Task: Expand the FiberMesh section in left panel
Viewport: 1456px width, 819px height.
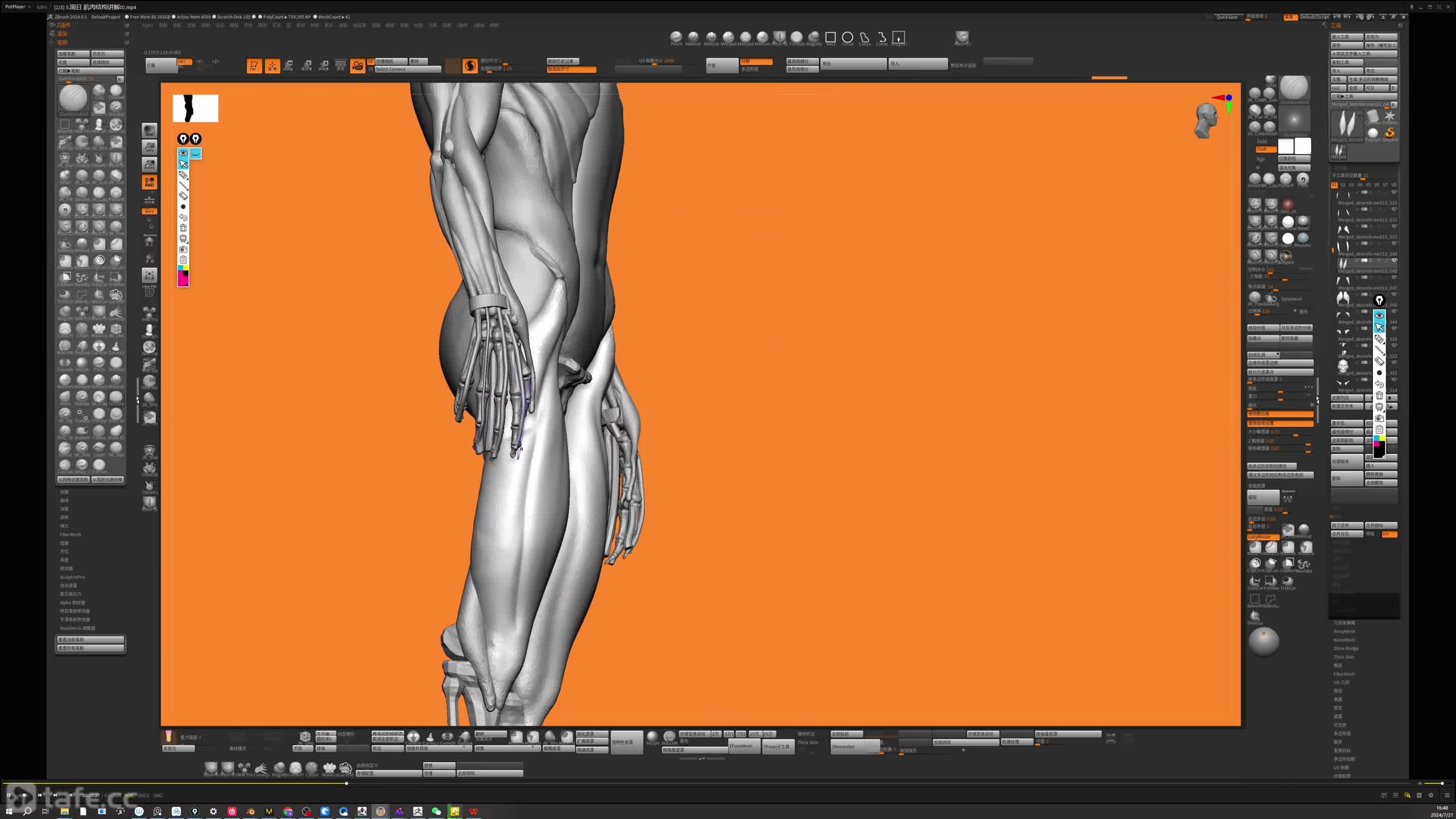Action: [71, 535]
